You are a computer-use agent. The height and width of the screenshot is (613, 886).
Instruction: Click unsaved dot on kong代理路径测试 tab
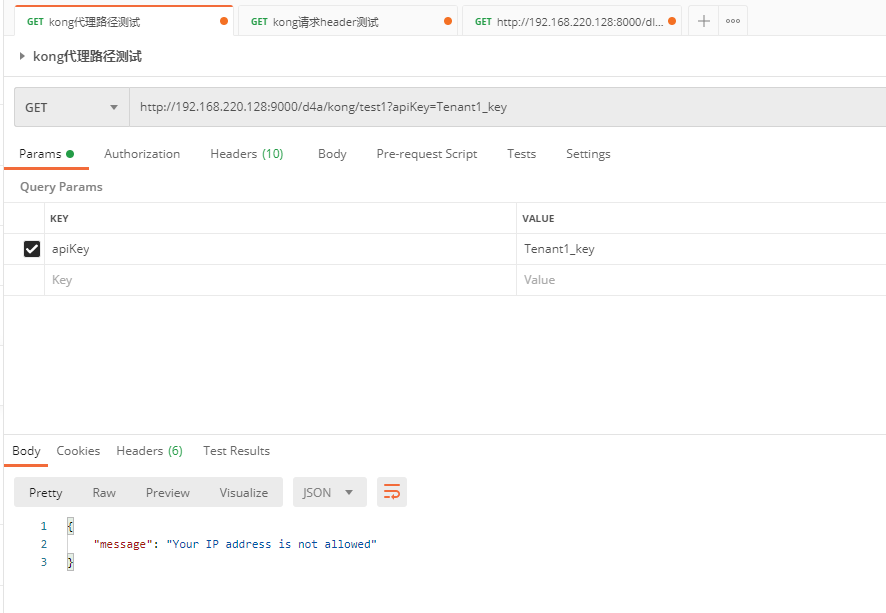point(224,21)
